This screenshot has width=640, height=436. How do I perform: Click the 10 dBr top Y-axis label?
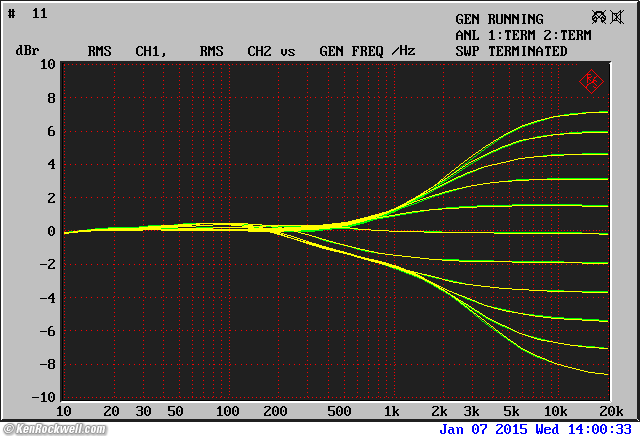[x=47, y=65]
